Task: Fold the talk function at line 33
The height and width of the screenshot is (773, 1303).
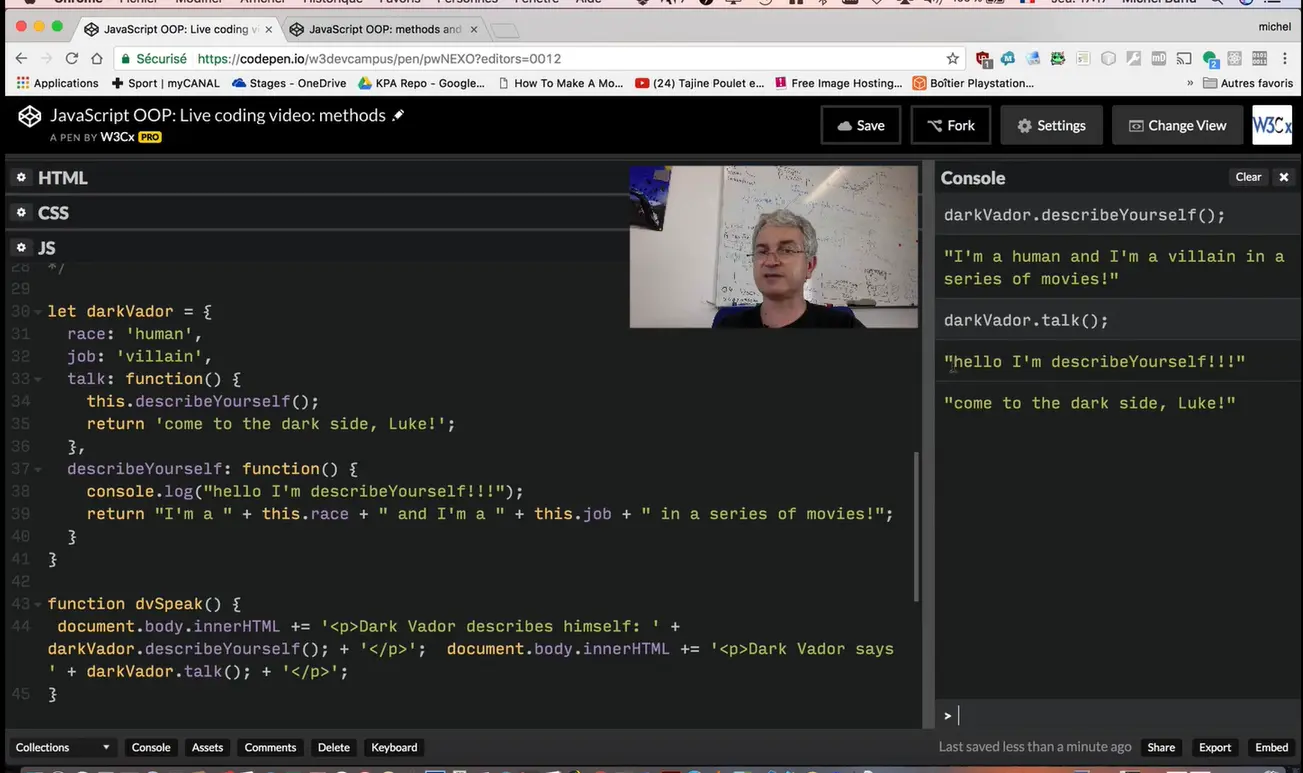Action: click(38, 380)
